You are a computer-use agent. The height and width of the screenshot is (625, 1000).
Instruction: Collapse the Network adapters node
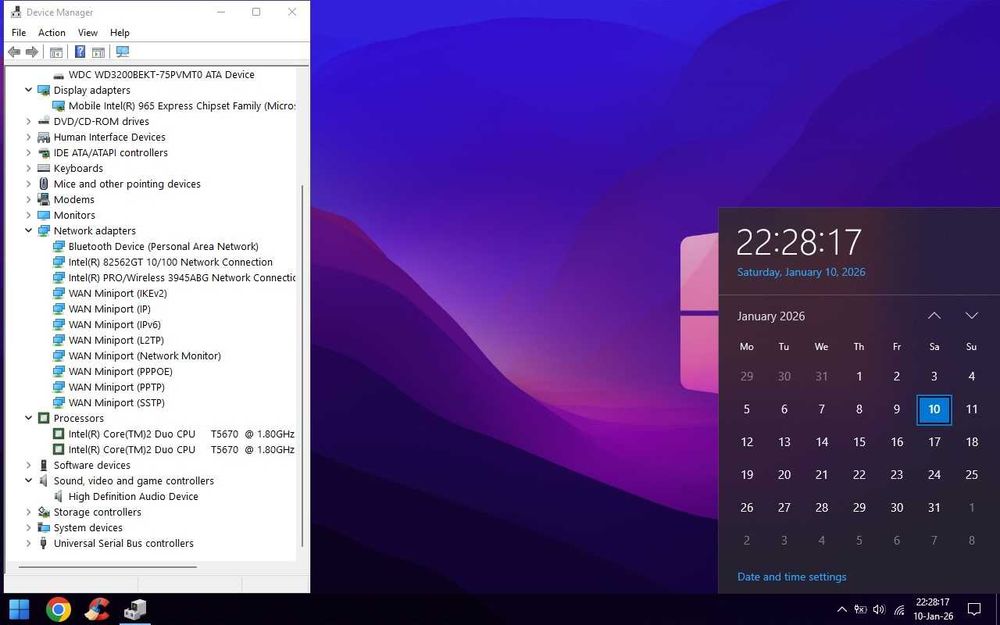[28, 231]
